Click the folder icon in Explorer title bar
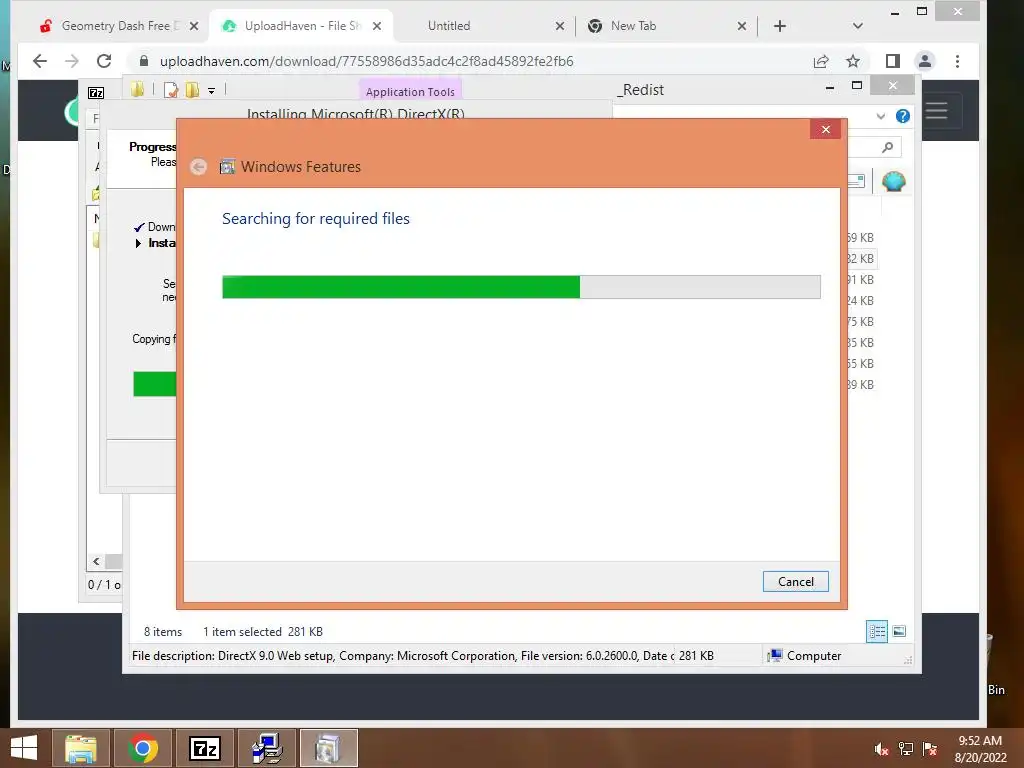The width and height of the screenshot is (1024, 768). (137, 89)
